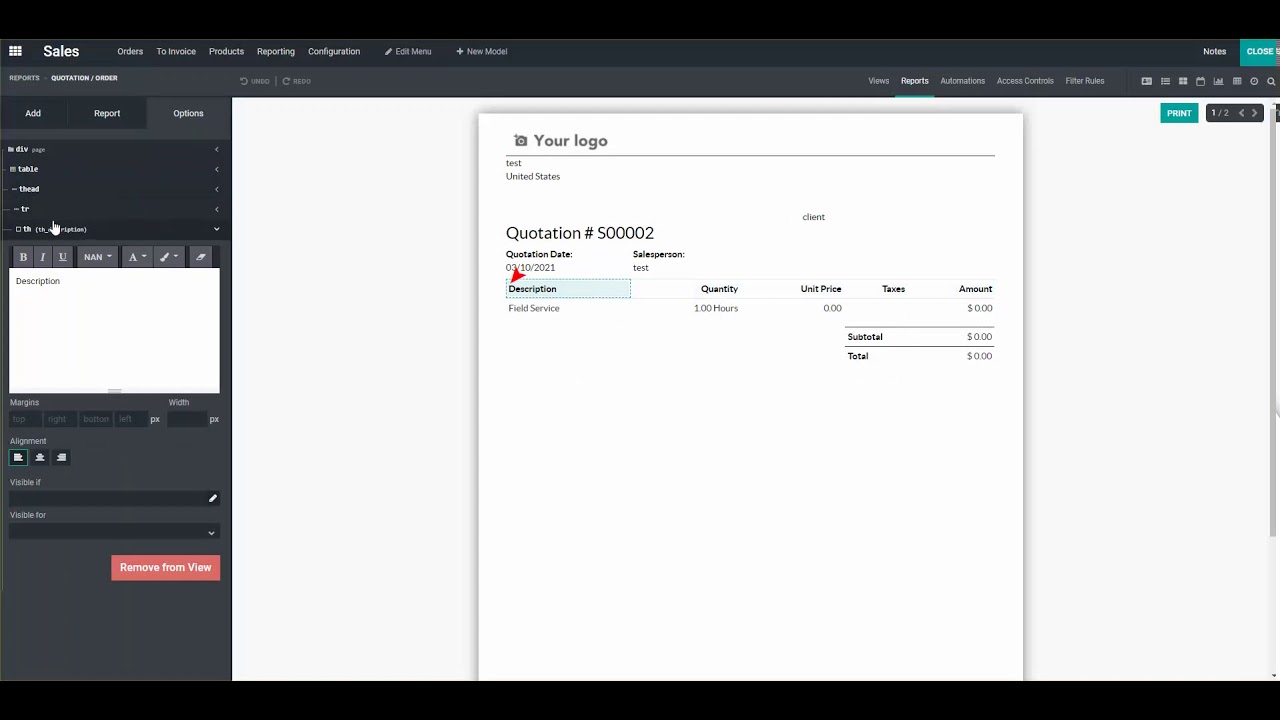Toggle italic text formatting
The width and height of the screenshot is (1280, 720).
click(x=42, y=257)
